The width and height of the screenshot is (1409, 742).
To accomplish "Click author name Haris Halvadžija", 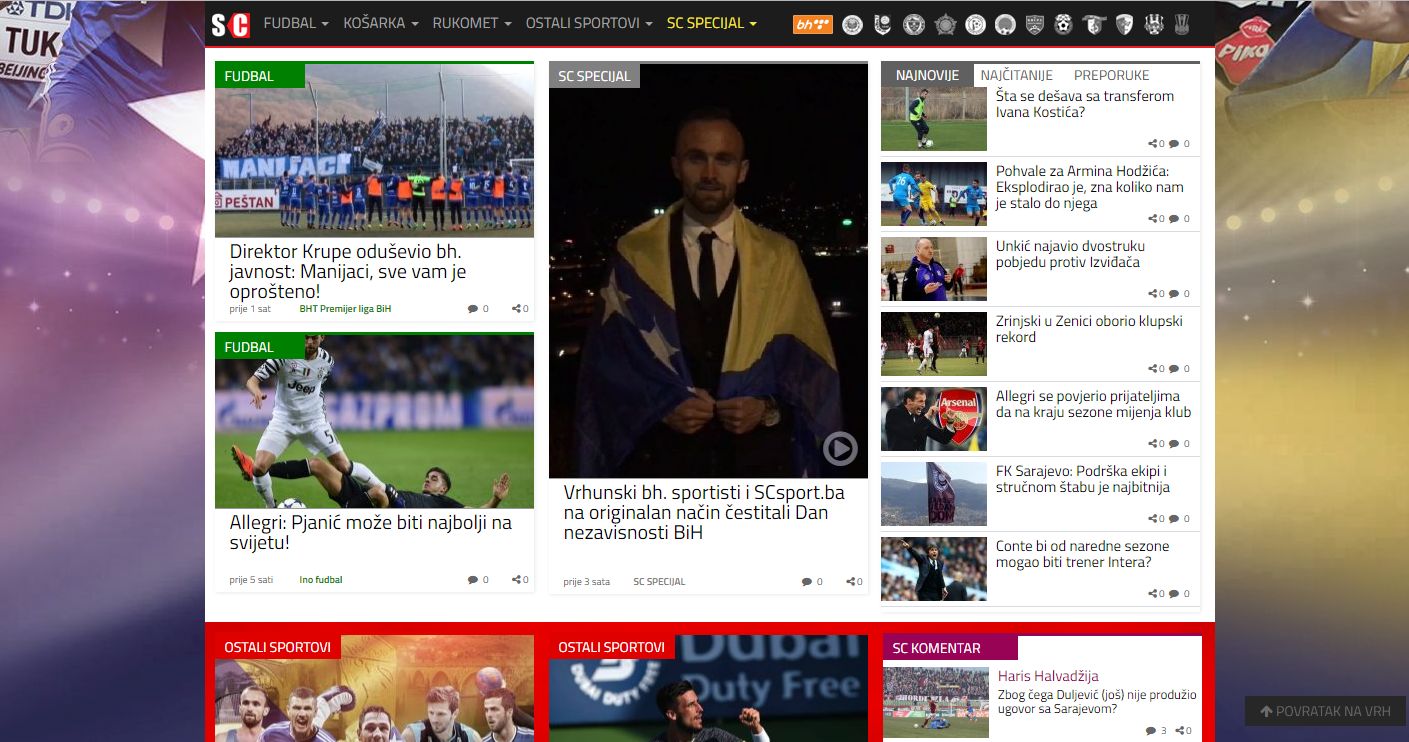I will click(x=1048, y=676).
